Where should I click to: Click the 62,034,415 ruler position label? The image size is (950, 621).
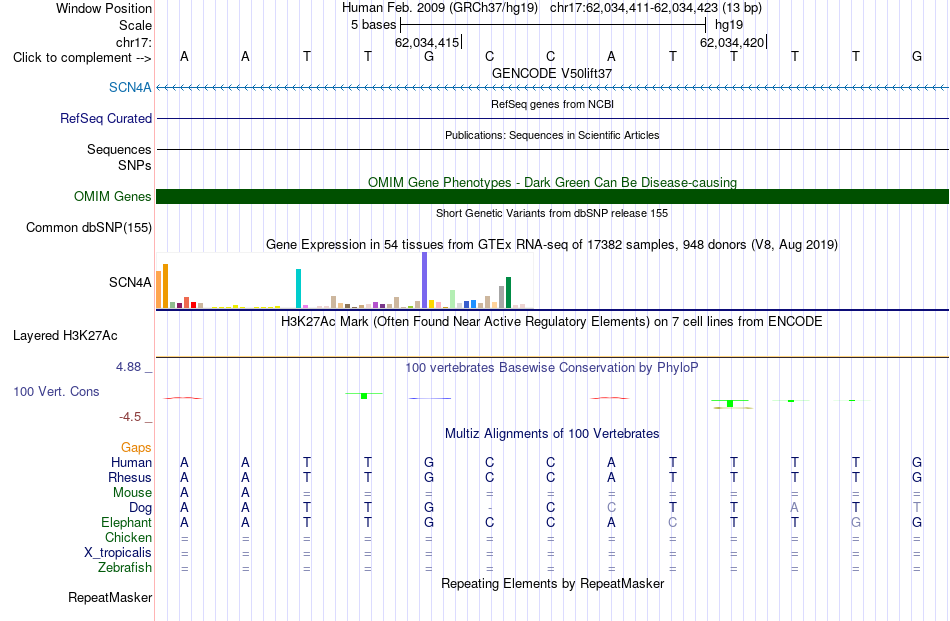click(427, 42)
